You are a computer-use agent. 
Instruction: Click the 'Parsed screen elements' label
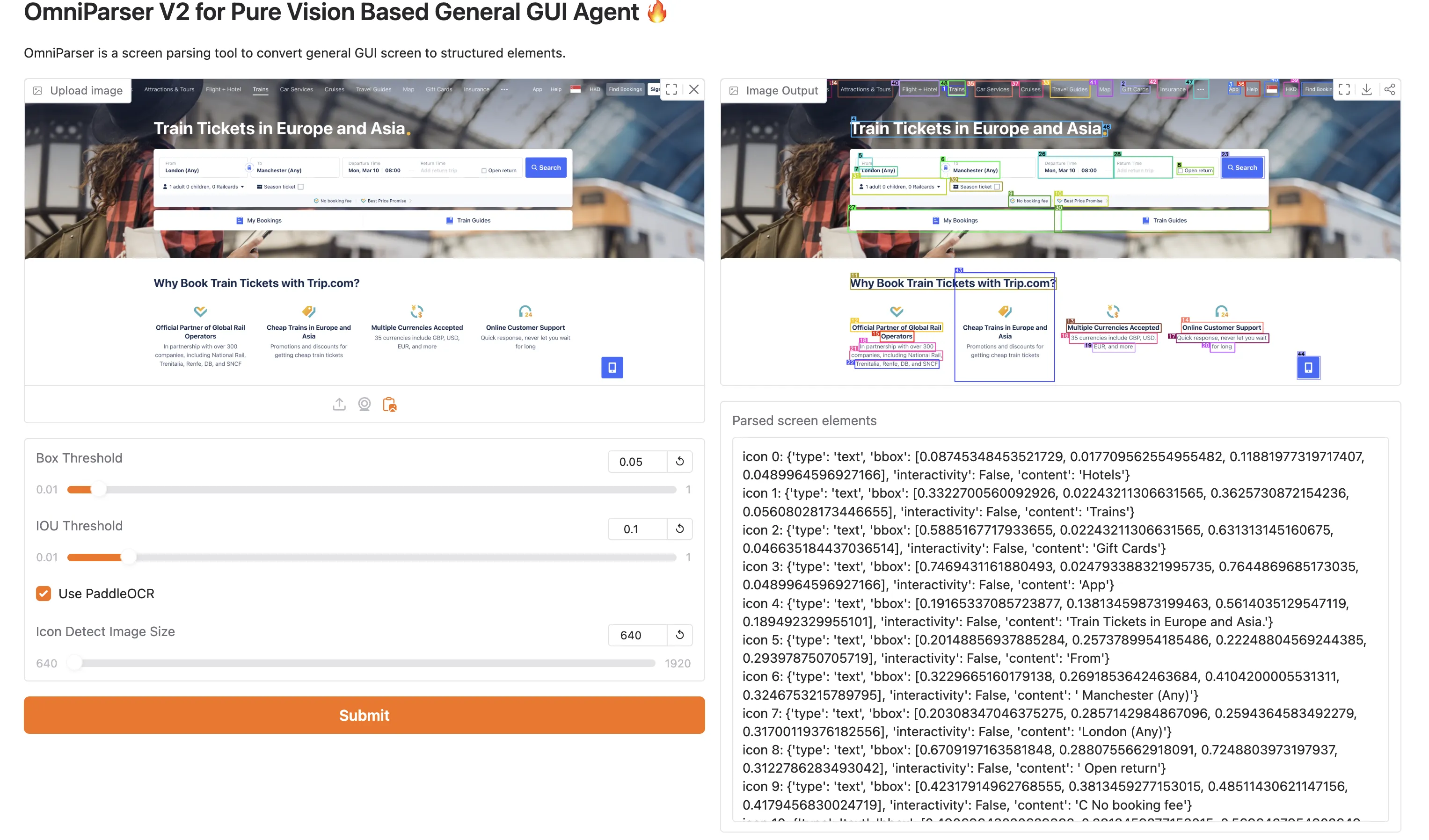804,420
